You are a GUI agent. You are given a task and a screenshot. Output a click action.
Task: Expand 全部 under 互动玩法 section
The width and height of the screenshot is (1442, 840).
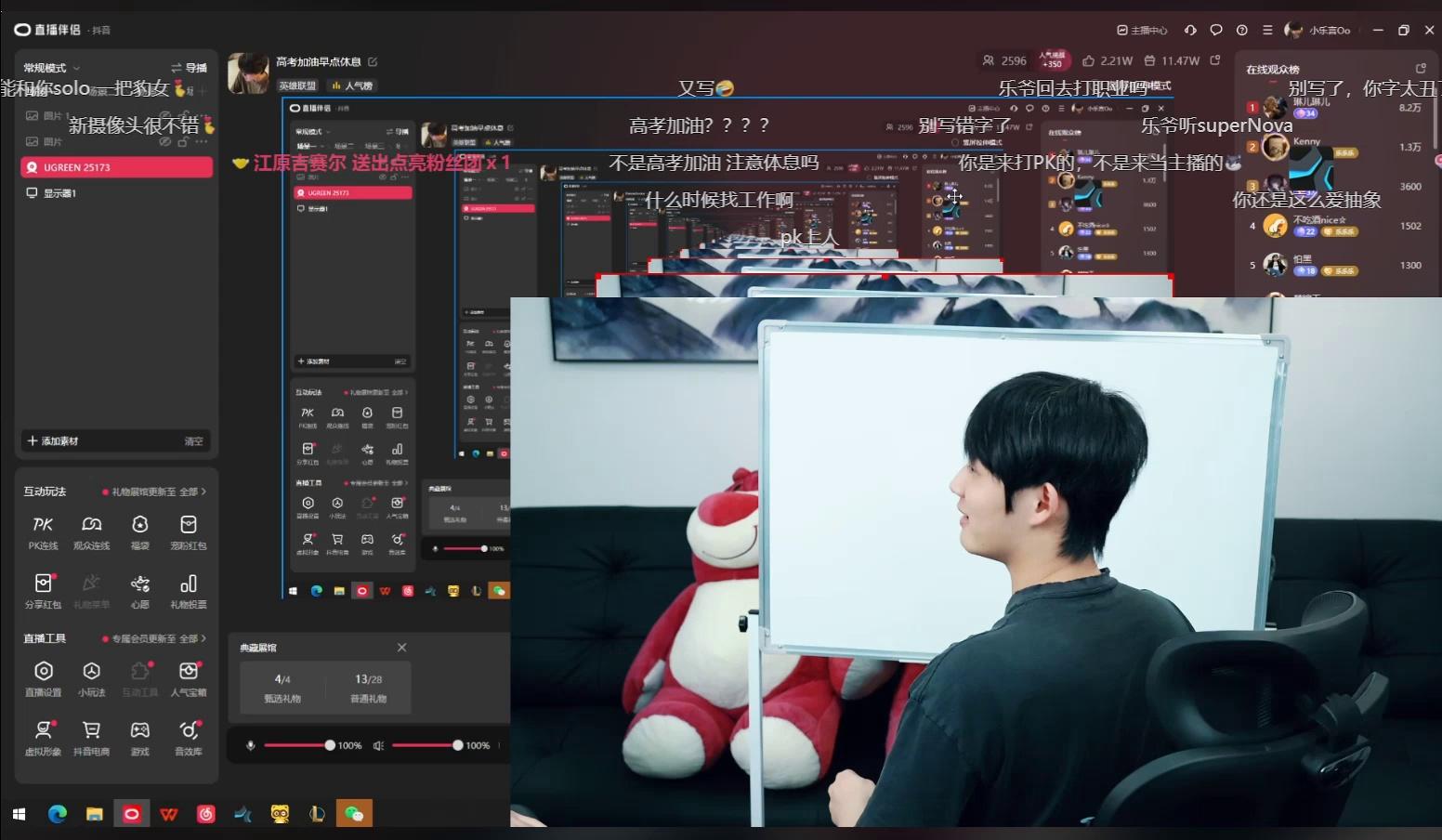tap(192, 492)
